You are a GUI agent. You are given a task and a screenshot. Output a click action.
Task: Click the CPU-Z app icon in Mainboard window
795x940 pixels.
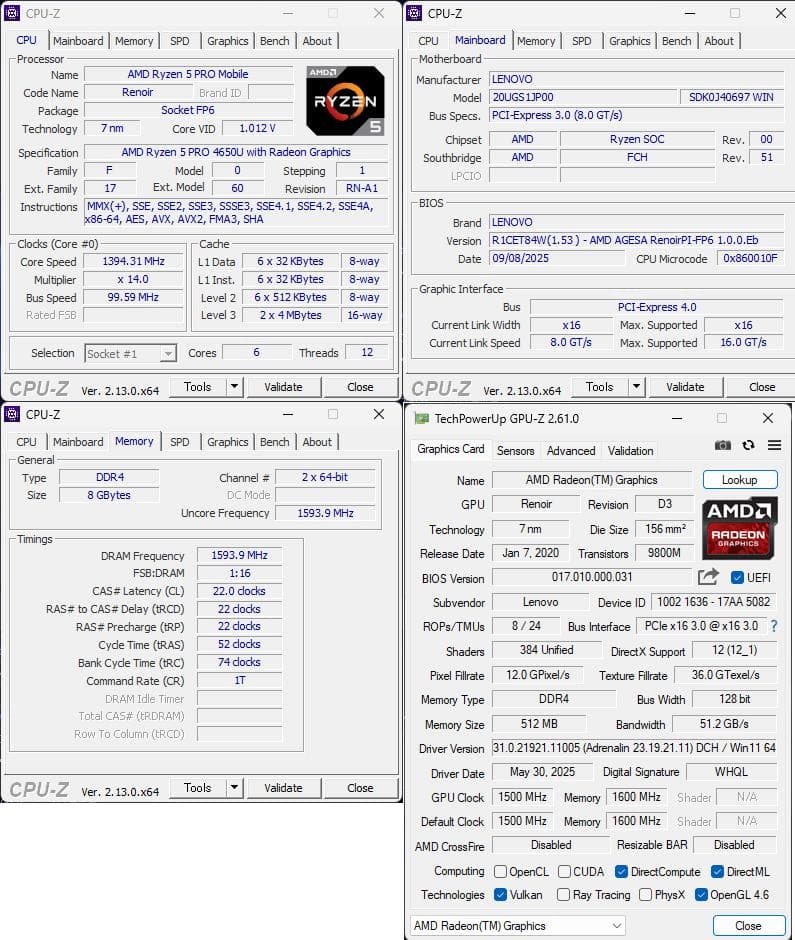[414, 13]
